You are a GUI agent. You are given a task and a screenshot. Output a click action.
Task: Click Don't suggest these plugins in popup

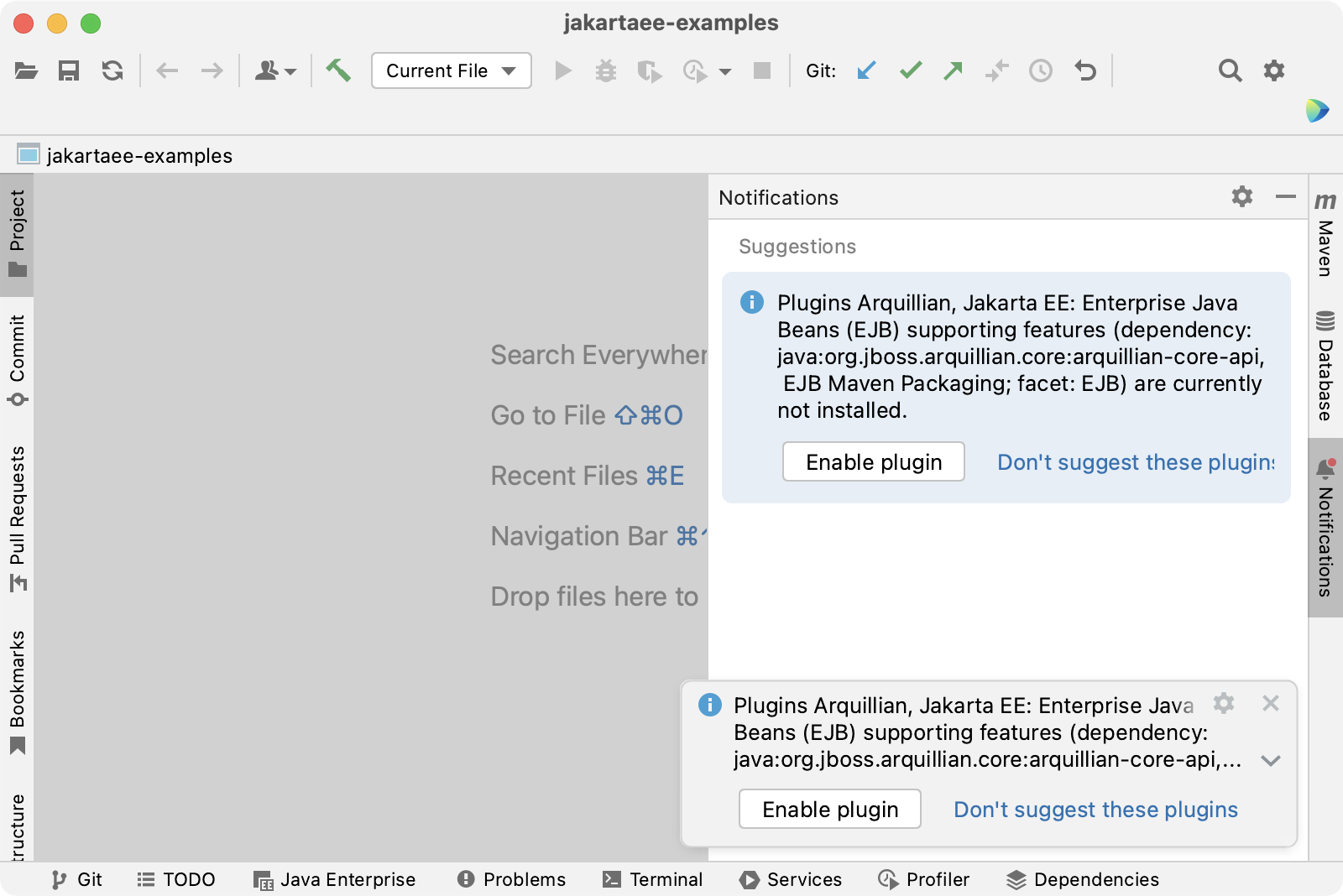click(x=1095, y=810)
